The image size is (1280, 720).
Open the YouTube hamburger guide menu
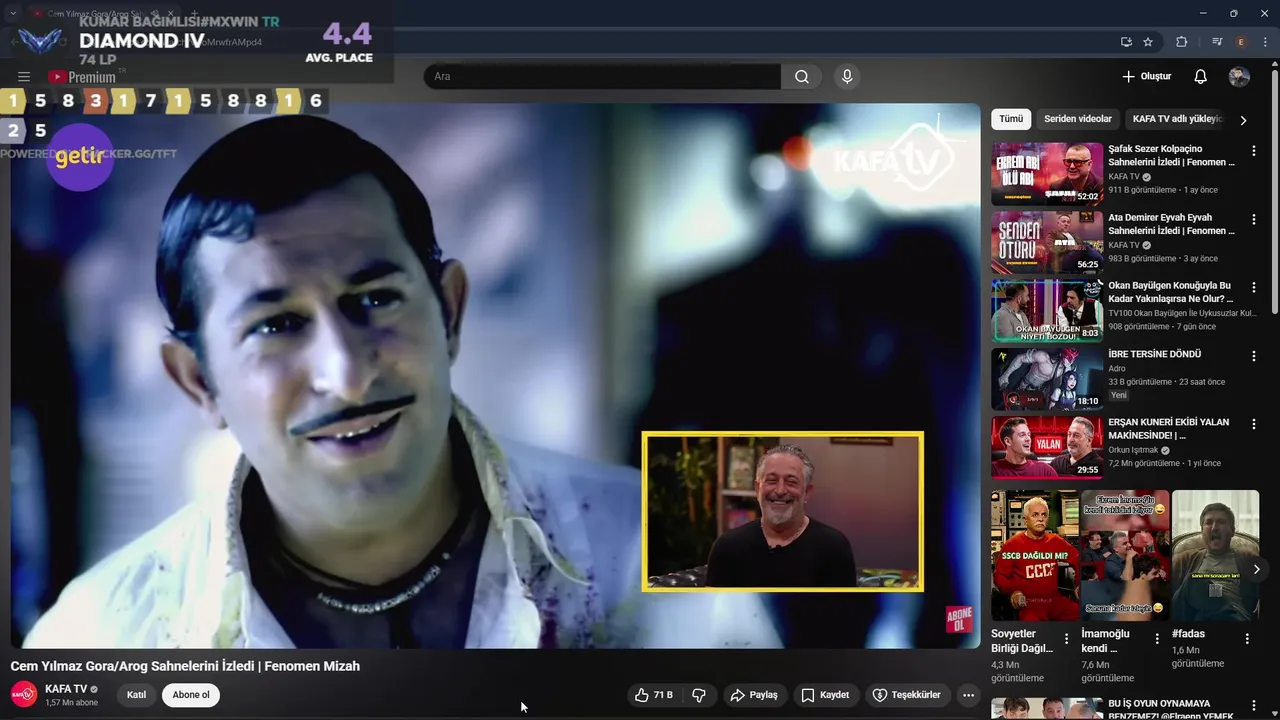[24, 77]
